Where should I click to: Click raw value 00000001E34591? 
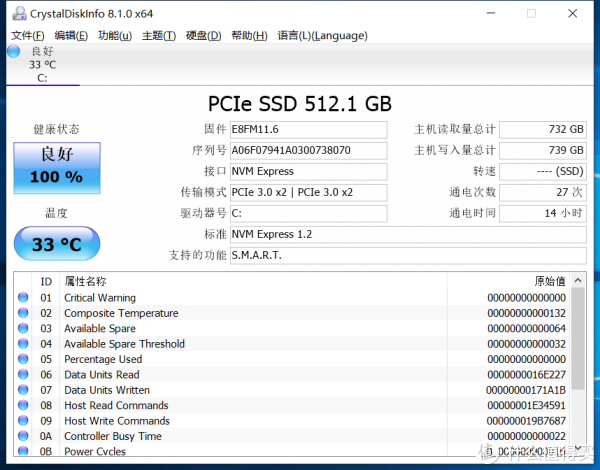coord(527,405)
